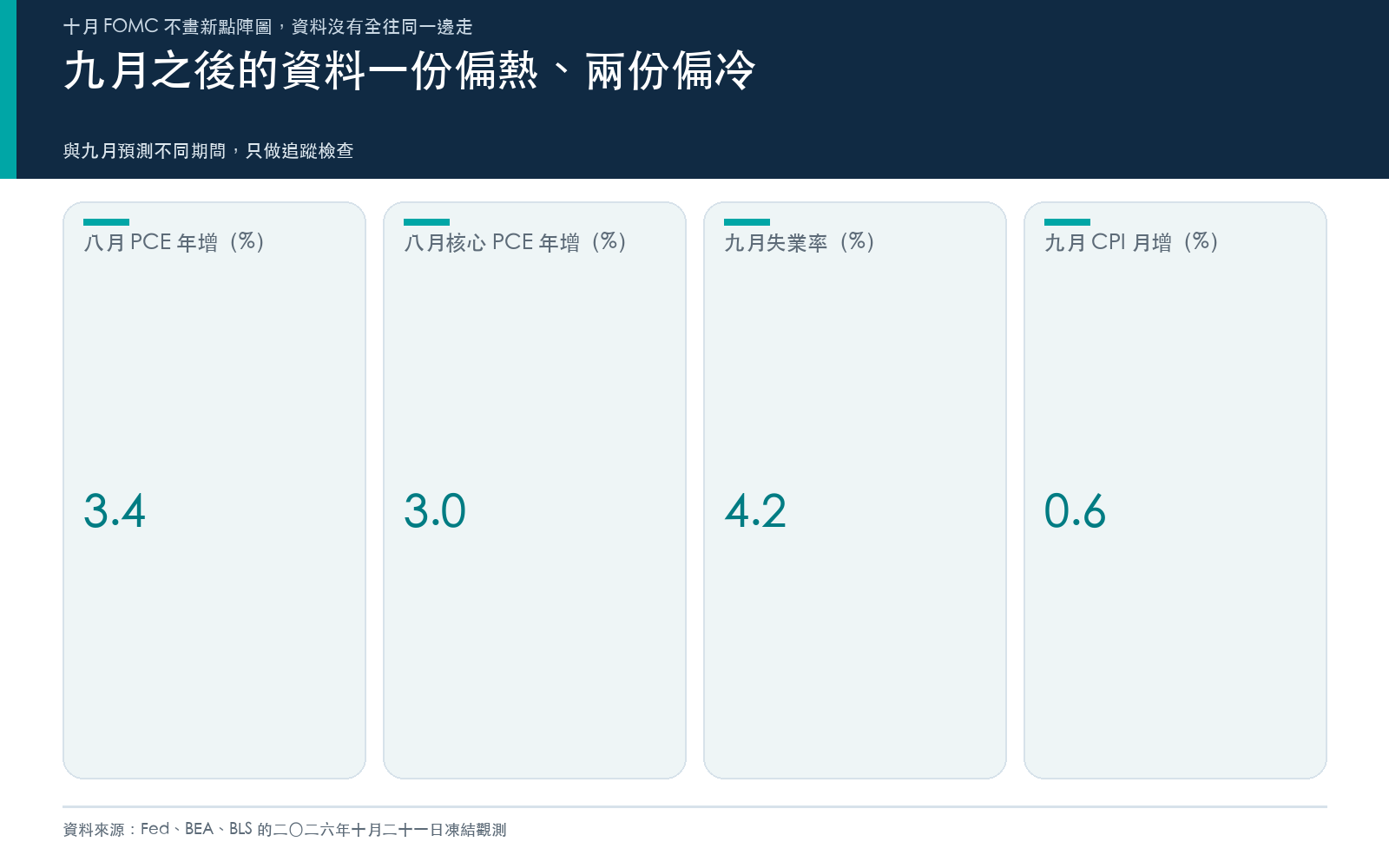Click the 資料來源 footer text
This screenshot has width=1389, height=868.
pyautogui.click(x=285, y=830)
